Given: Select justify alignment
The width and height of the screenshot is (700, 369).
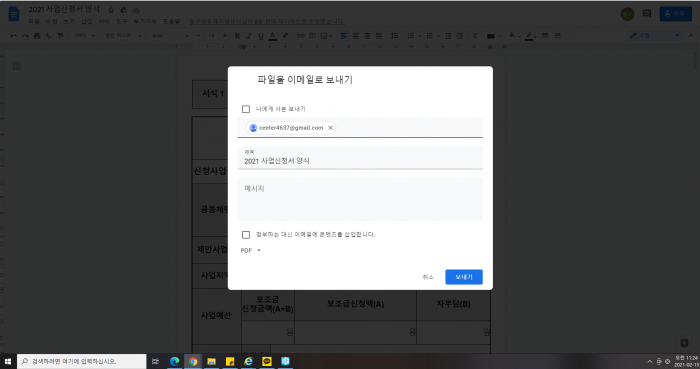Looking at the screenshot, I should pyautogui.click(x=379, y=36).
